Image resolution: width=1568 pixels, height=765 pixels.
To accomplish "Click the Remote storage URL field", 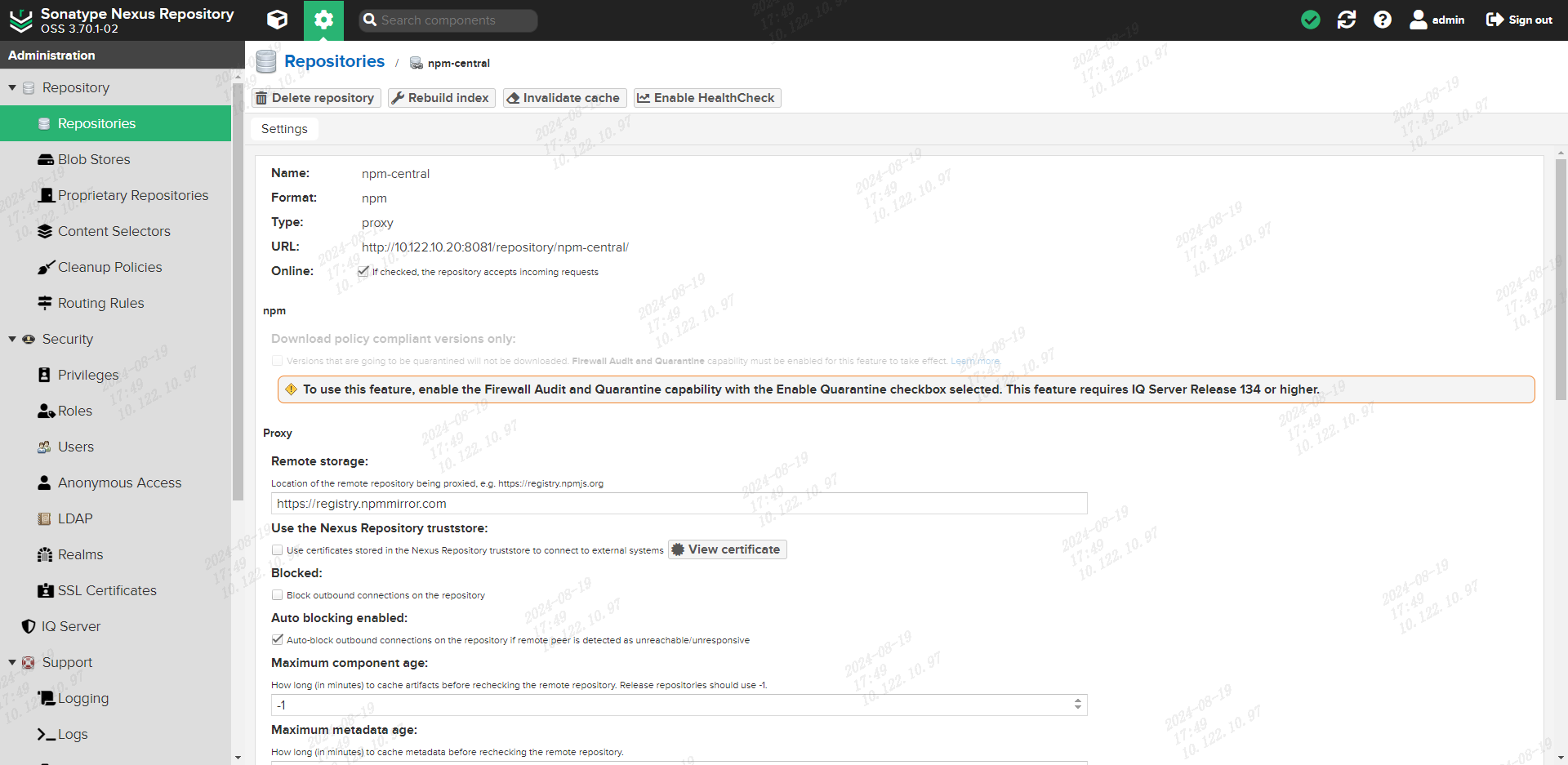I will 679,504.
